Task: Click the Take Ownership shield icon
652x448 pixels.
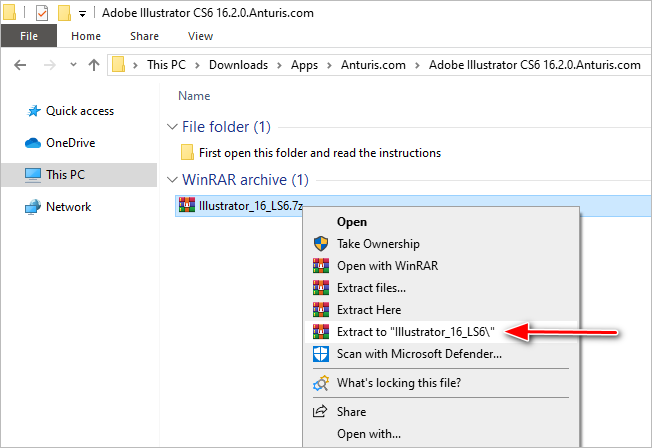Action: tap(321, 244)
